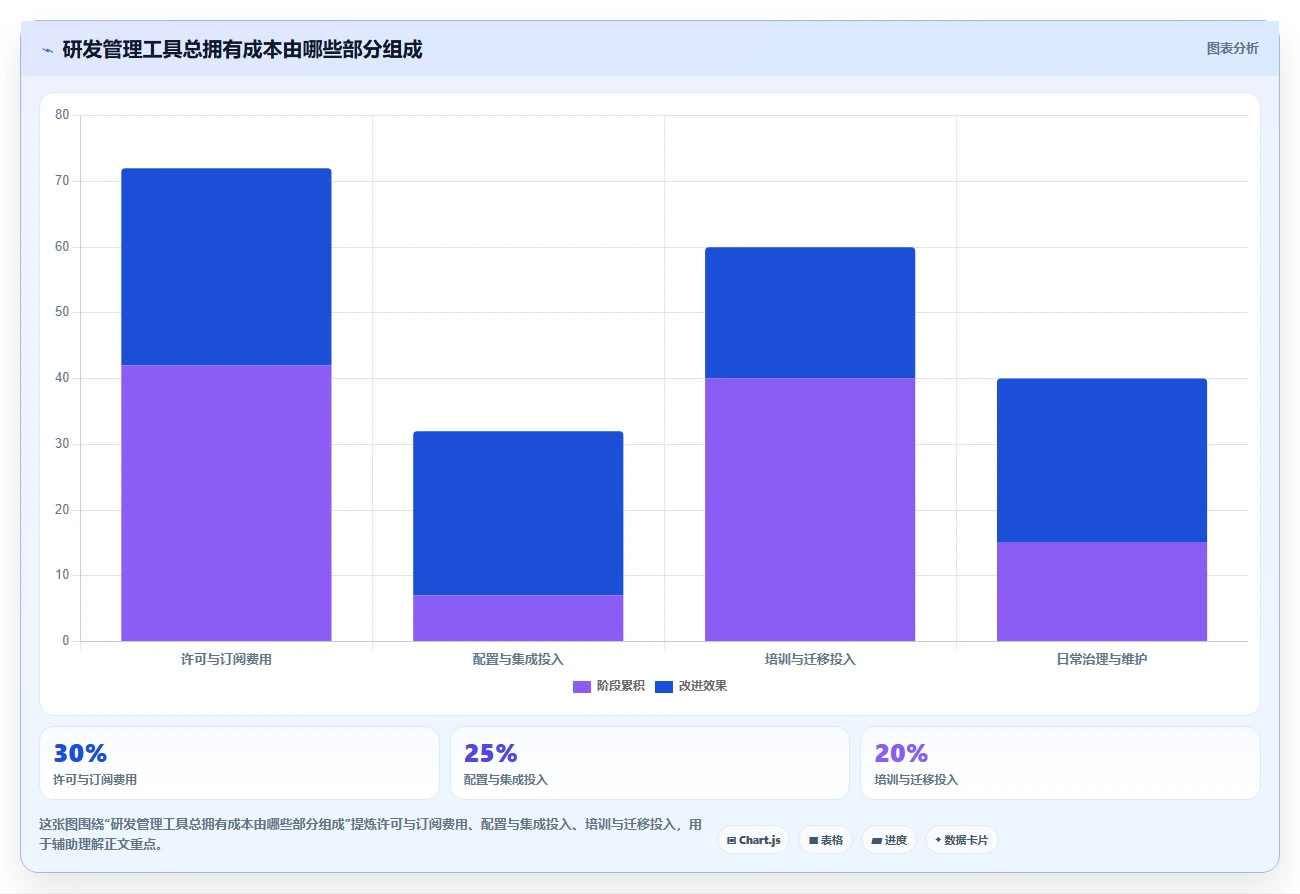The height and width of the screenshot is (894, 1300).
Task: Click the 进度 tag chip
Action: pyautogui.click(x=888, y=840)
